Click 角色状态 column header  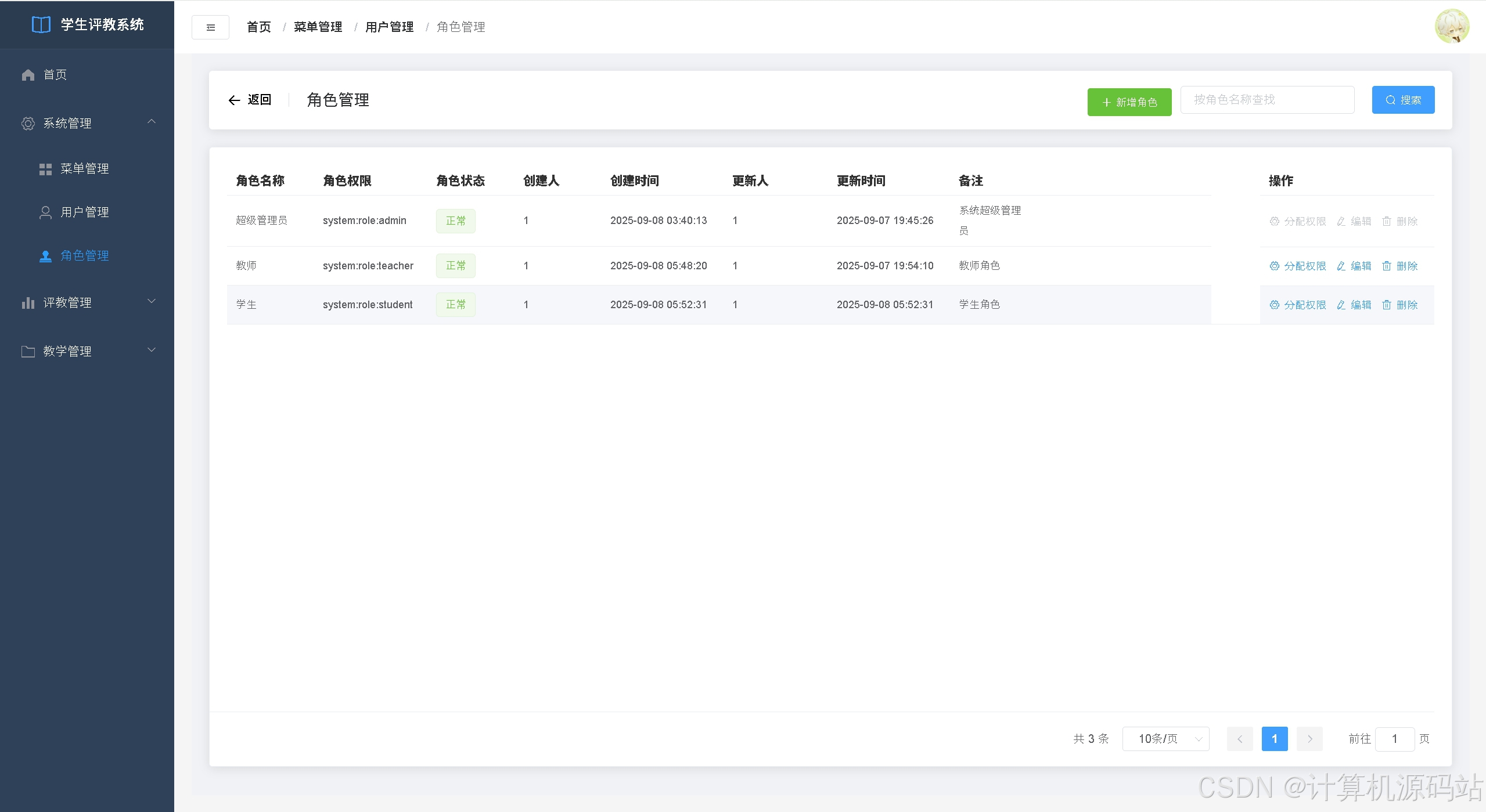[460, 181]
